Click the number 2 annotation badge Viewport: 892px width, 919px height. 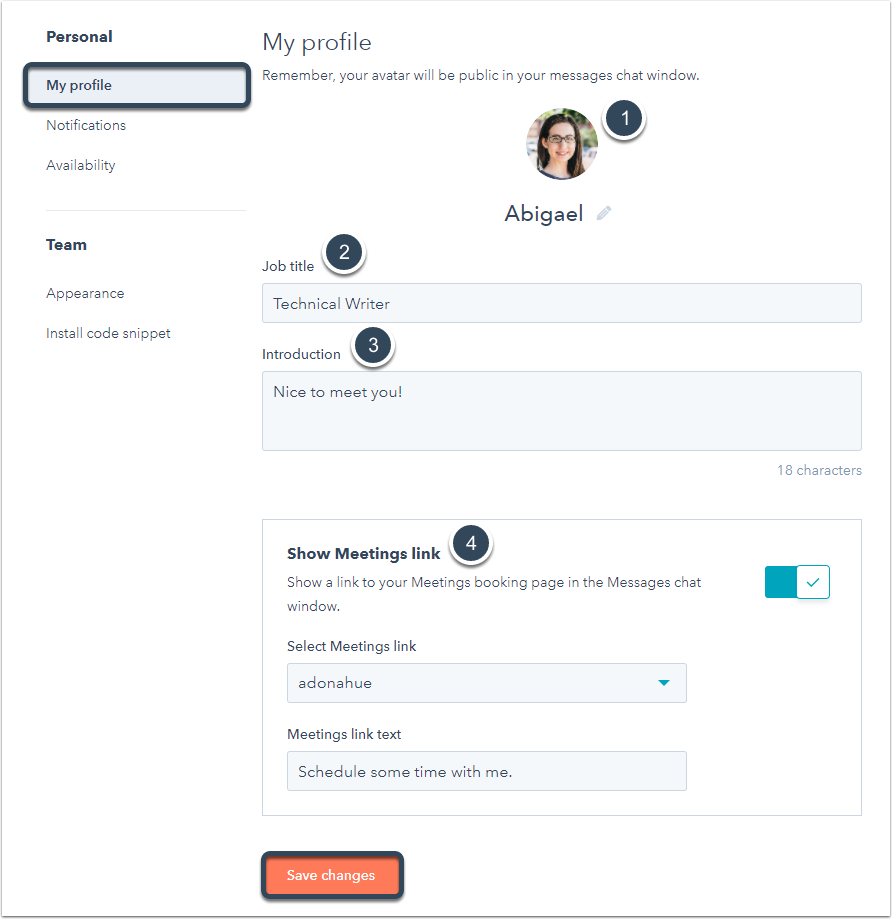pyautogui.click(x=344, y=253)
